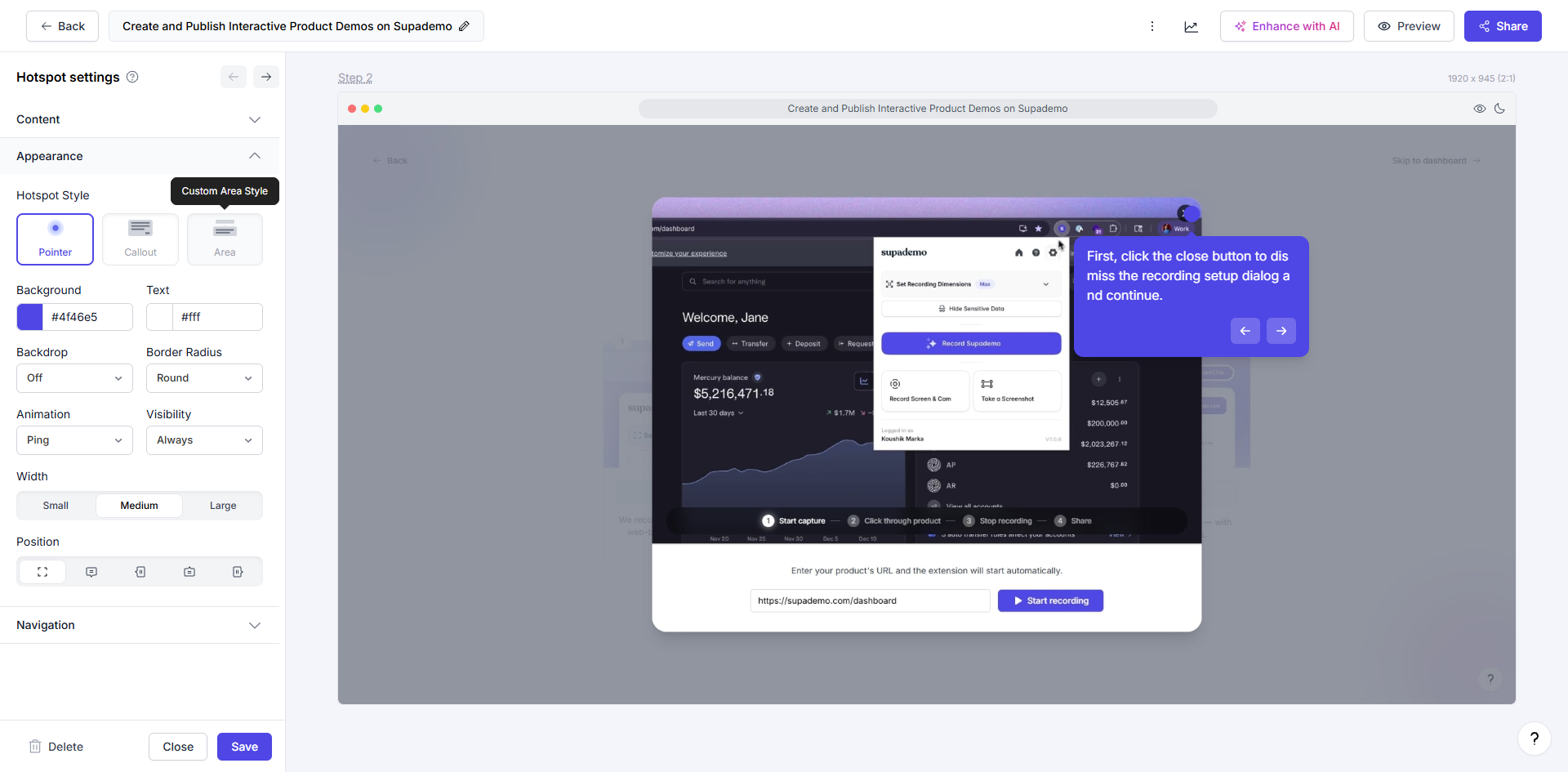Select position icon with top-pointing arrow

tap(189, 572)
